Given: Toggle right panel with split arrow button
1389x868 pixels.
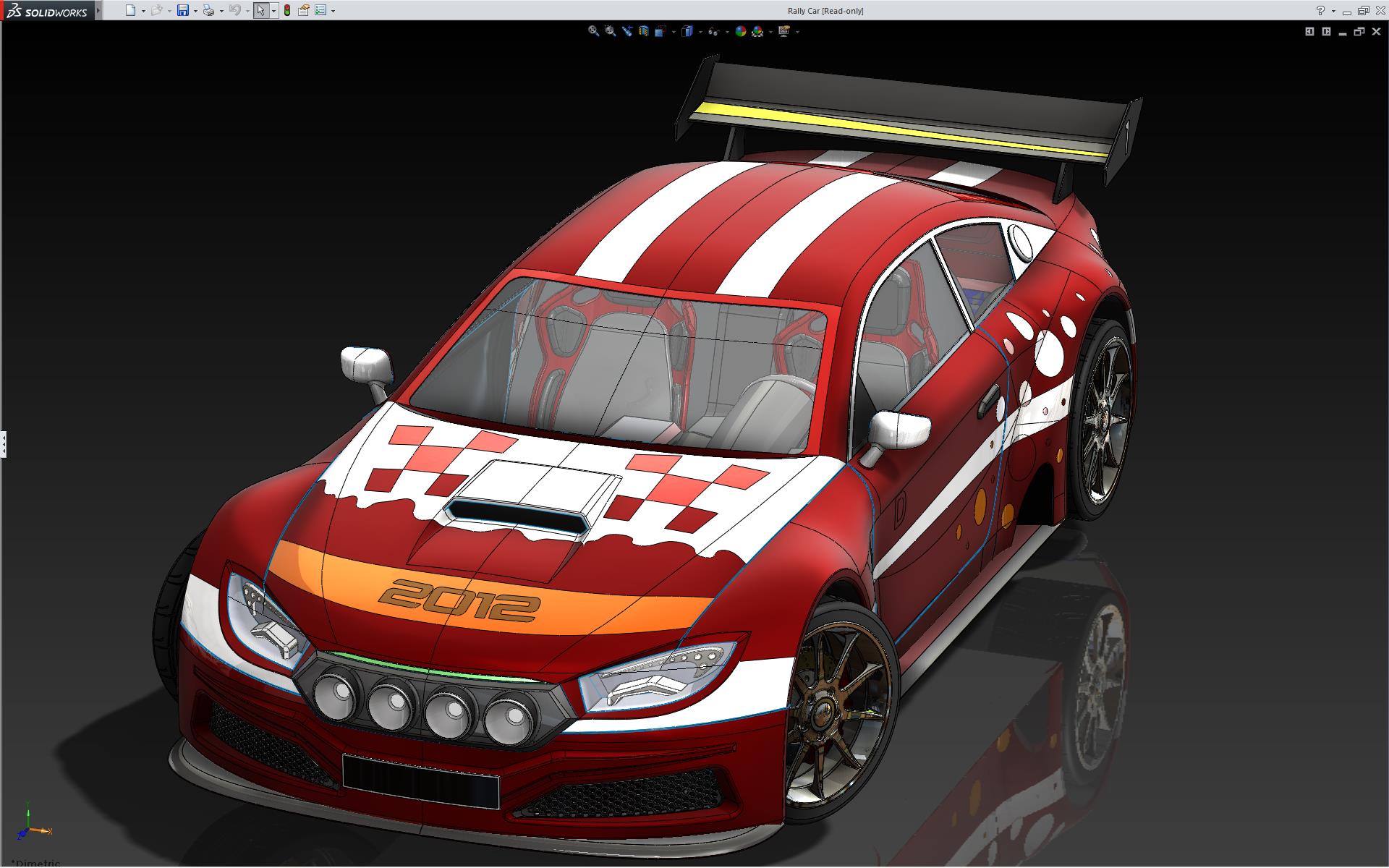Looking at the screenshot, I should pos(1326,31).
